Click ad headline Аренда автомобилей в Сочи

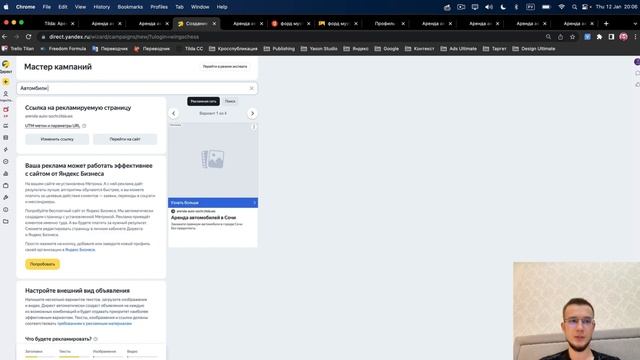203,218
